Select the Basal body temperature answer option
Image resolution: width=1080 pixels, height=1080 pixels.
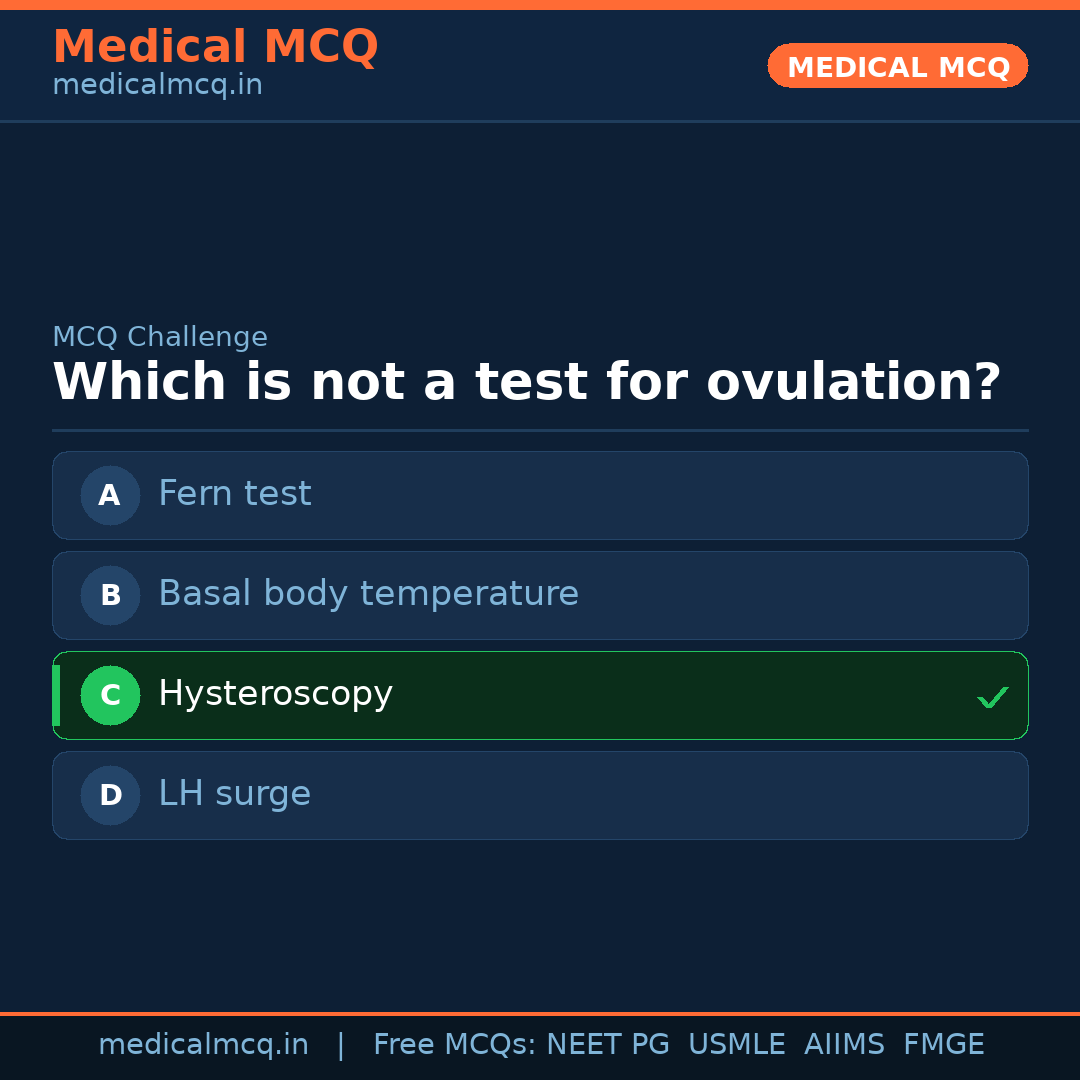[x=540, y=595]
